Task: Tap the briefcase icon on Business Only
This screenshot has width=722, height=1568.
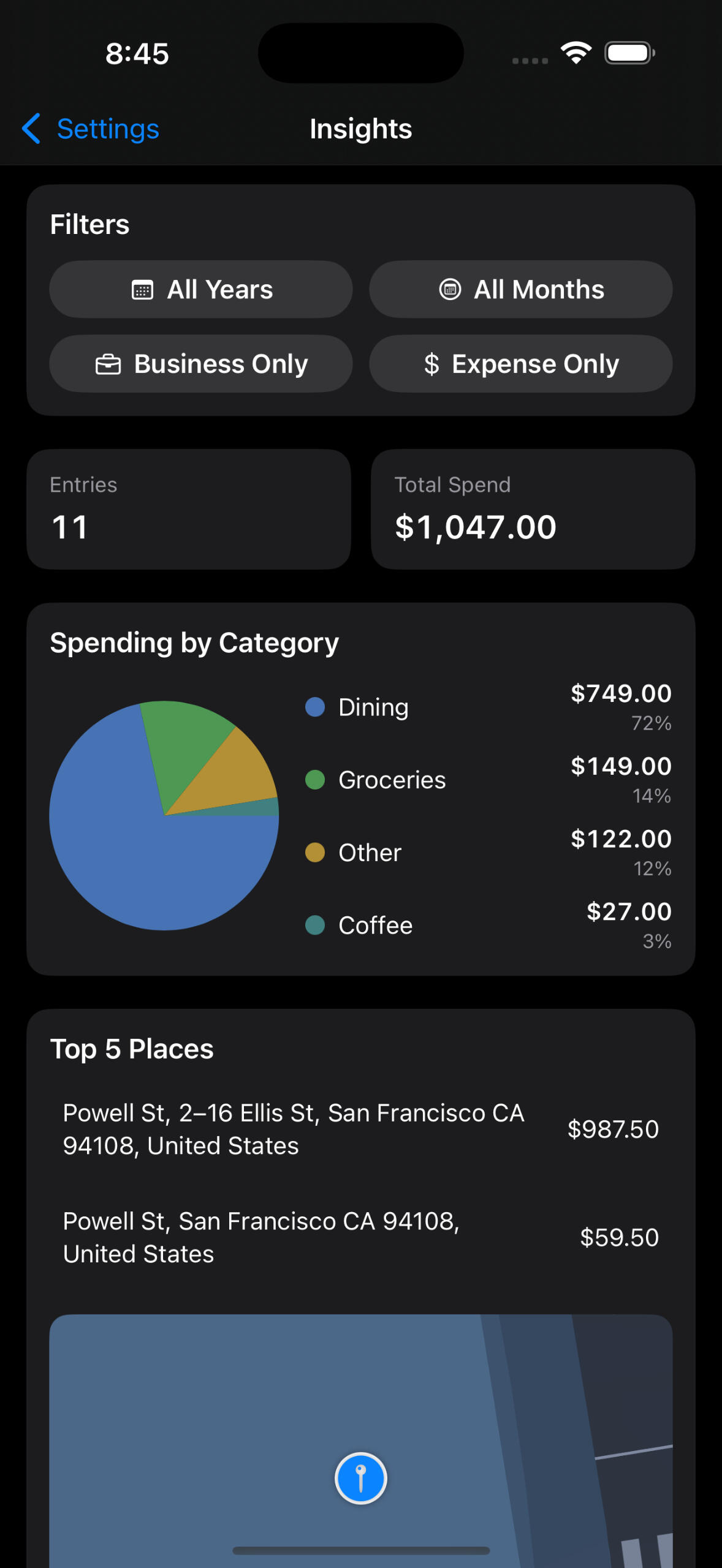Action: tap(108, 364)
